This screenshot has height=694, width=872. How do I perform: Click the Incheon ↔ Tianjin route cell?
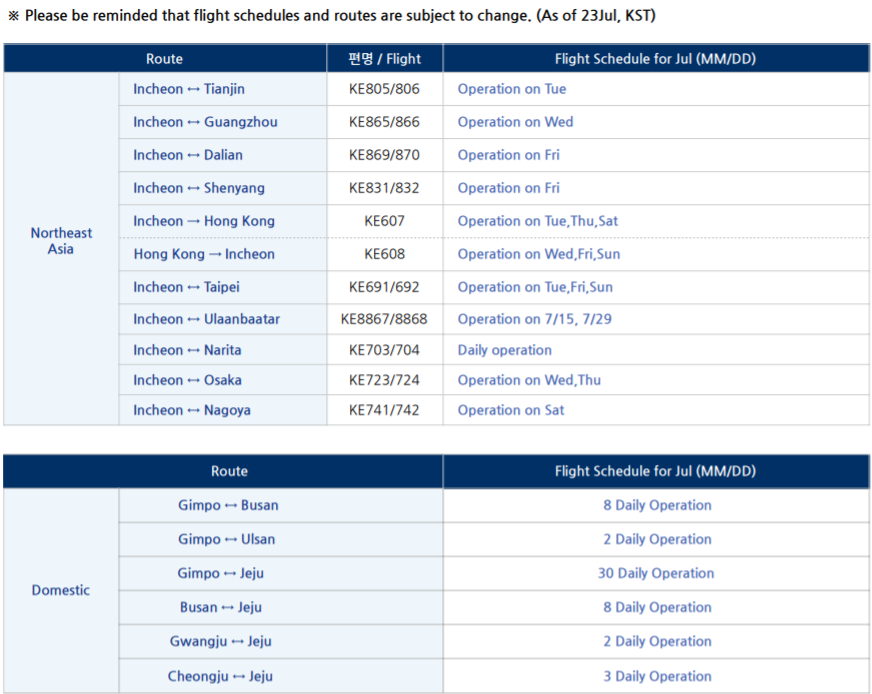pyautogui.click(x=222, y=89)
